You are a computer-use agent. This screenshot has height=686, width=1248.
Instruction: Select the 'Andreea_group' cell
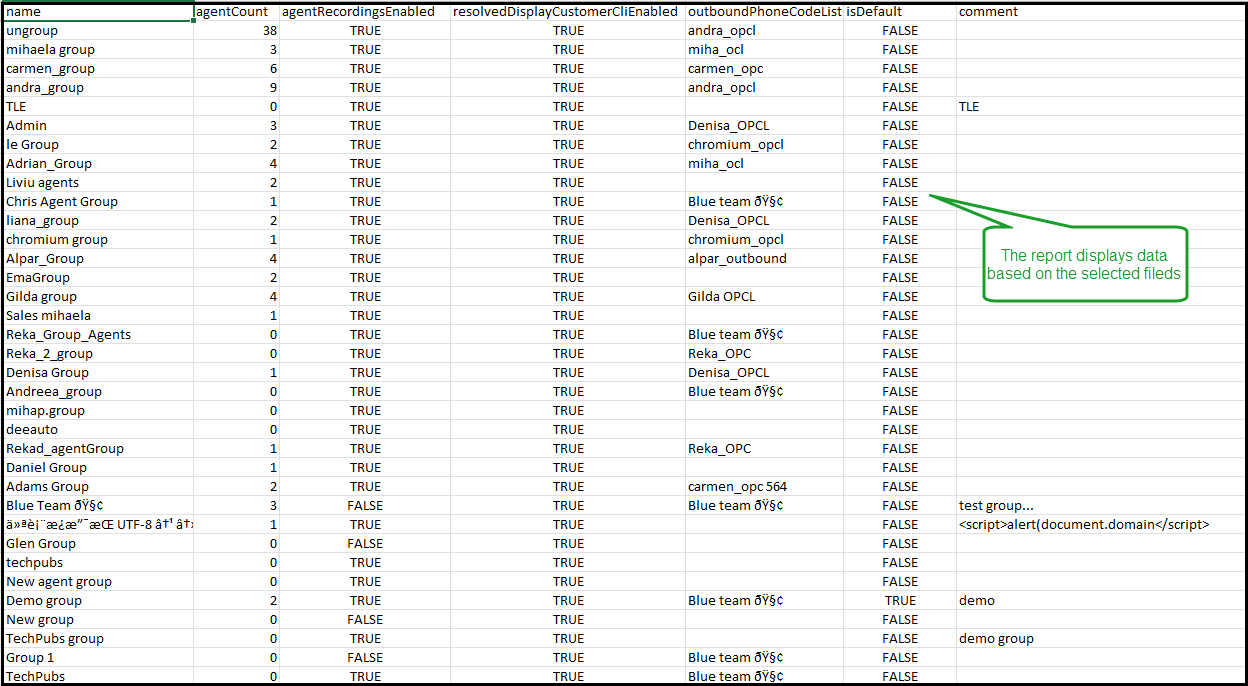98,392
